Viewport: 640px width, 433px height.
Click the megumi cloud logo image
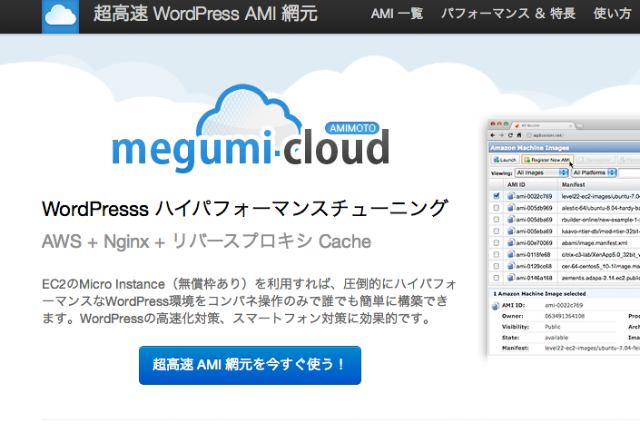250,128
